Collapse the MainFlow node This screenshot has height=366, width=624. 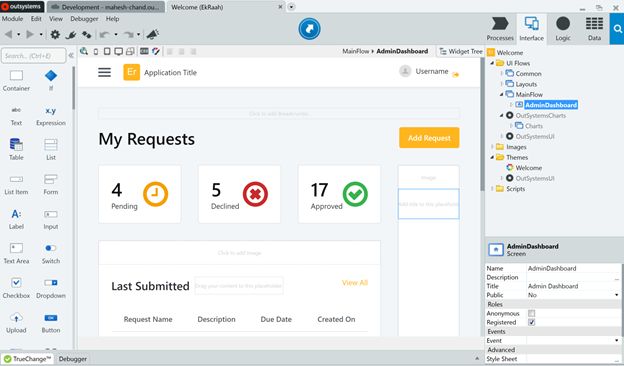[501, 95]
